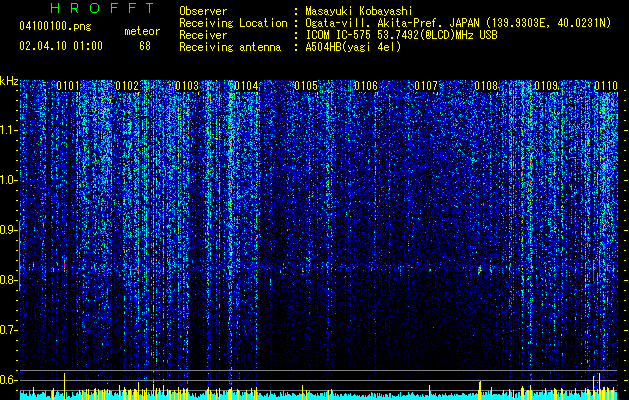Click the 'Receiving Location' label
Viewport: 629px width, 400px height.
tap(233, 23)
